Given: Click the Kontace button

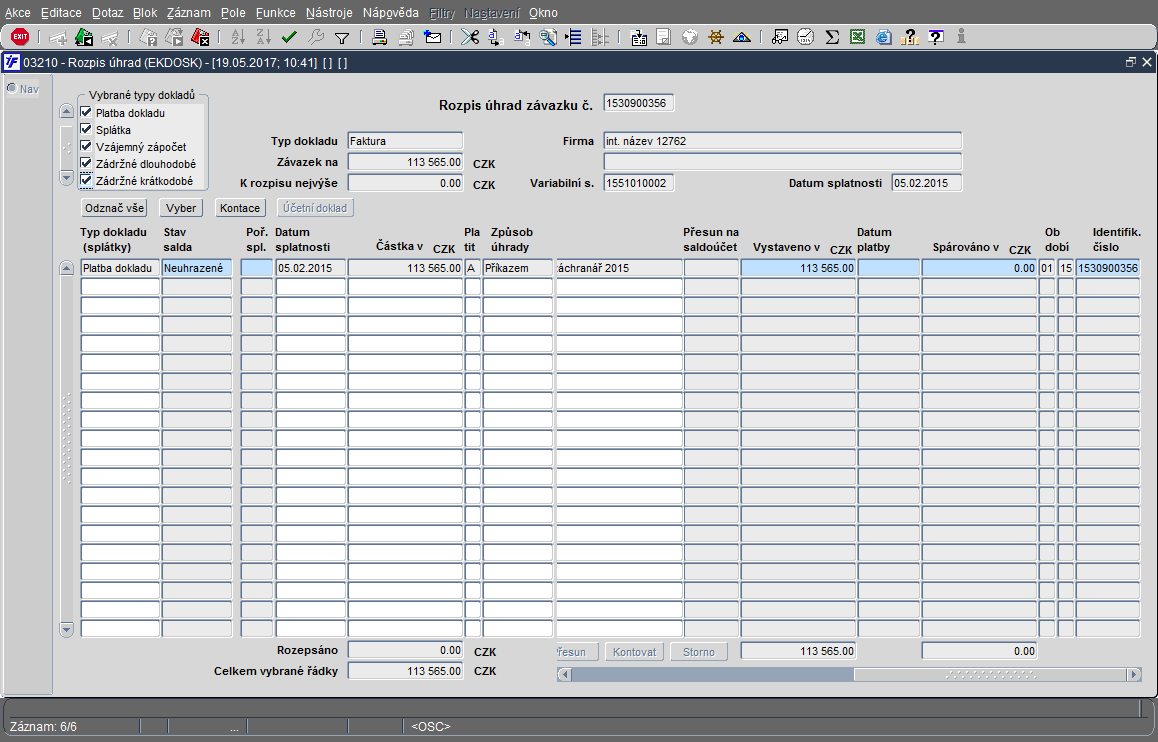Looking at the screenshot, I should [x=240, y=208].
